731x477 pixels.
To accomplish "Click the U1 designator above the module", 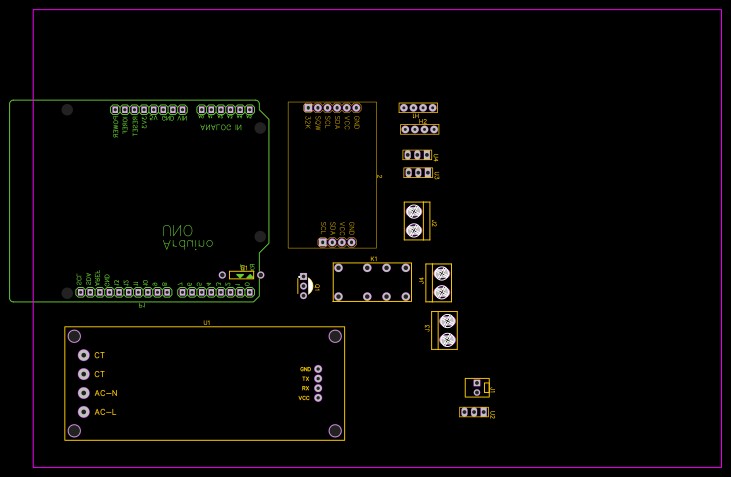I will pyautogui.click(x=207, y=323).
